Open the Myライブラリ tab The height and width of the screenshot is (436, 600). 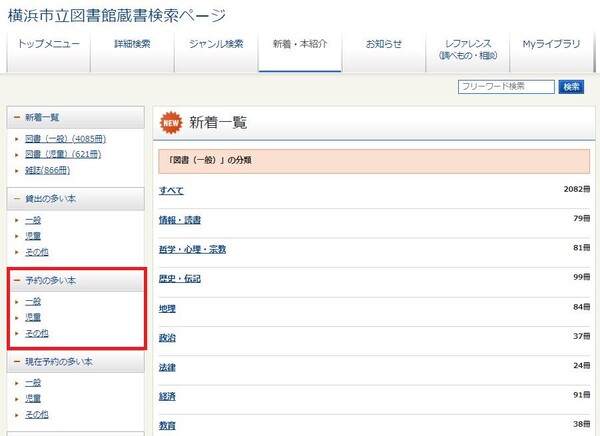point(550,44)
